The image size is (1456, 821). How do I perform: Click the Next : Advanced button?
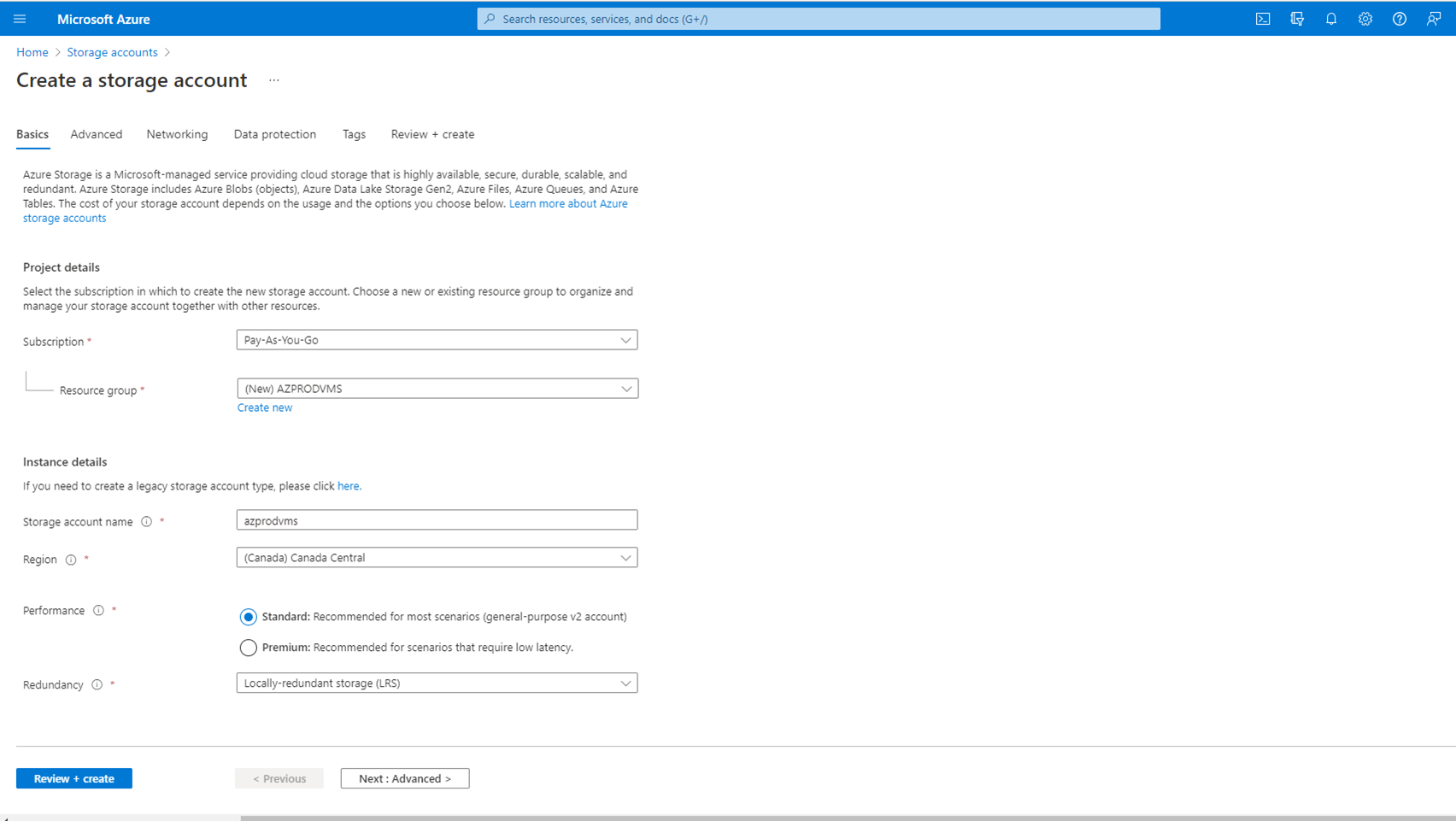(405, 778)
